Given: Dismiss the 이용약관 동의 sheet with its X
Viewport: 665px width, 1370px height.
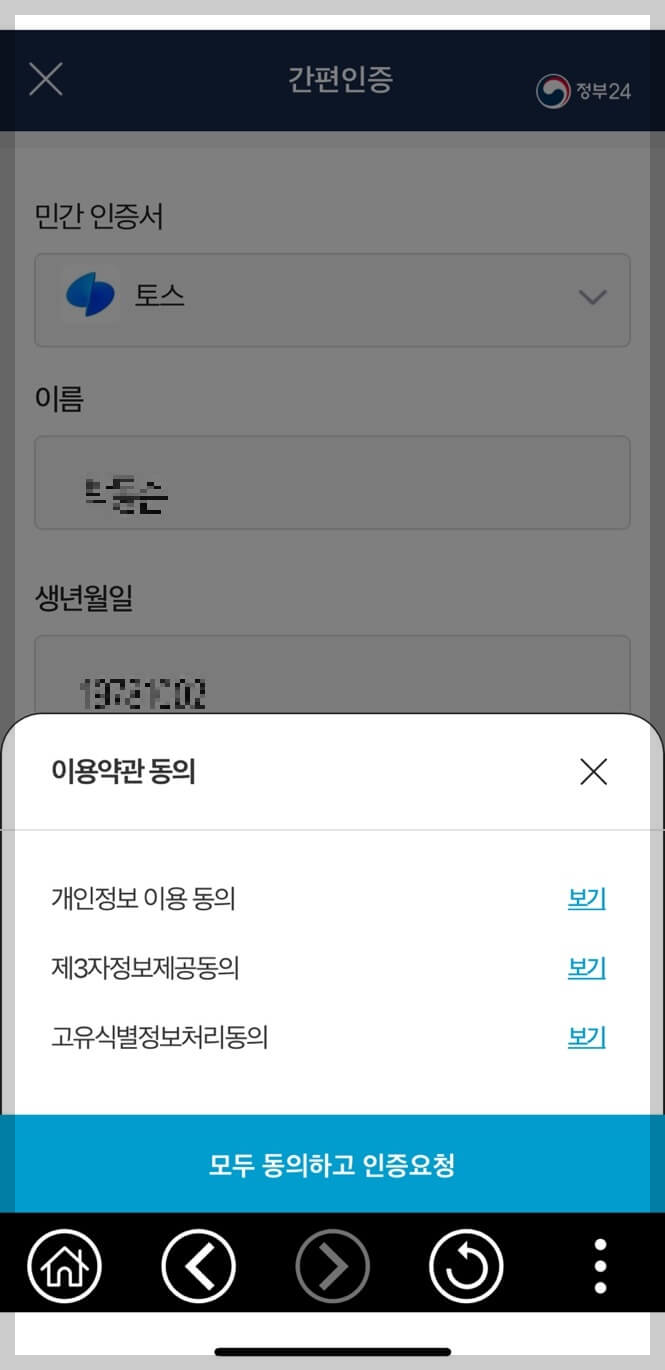Looking at the screenshot, I should (x=593, y=772).
